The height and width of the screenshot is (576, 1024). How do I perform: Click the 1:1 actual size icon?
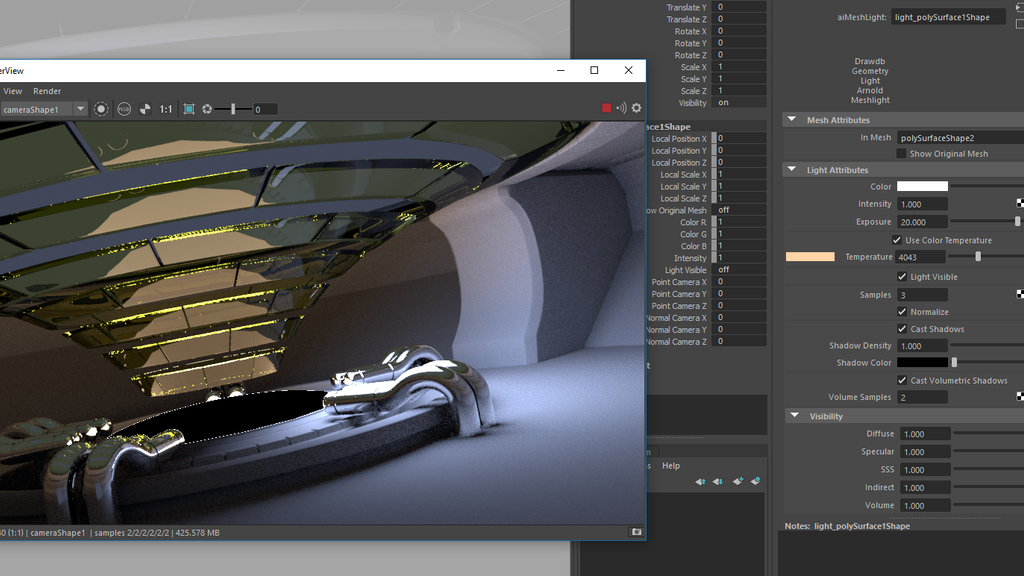(x=166, y=109)
